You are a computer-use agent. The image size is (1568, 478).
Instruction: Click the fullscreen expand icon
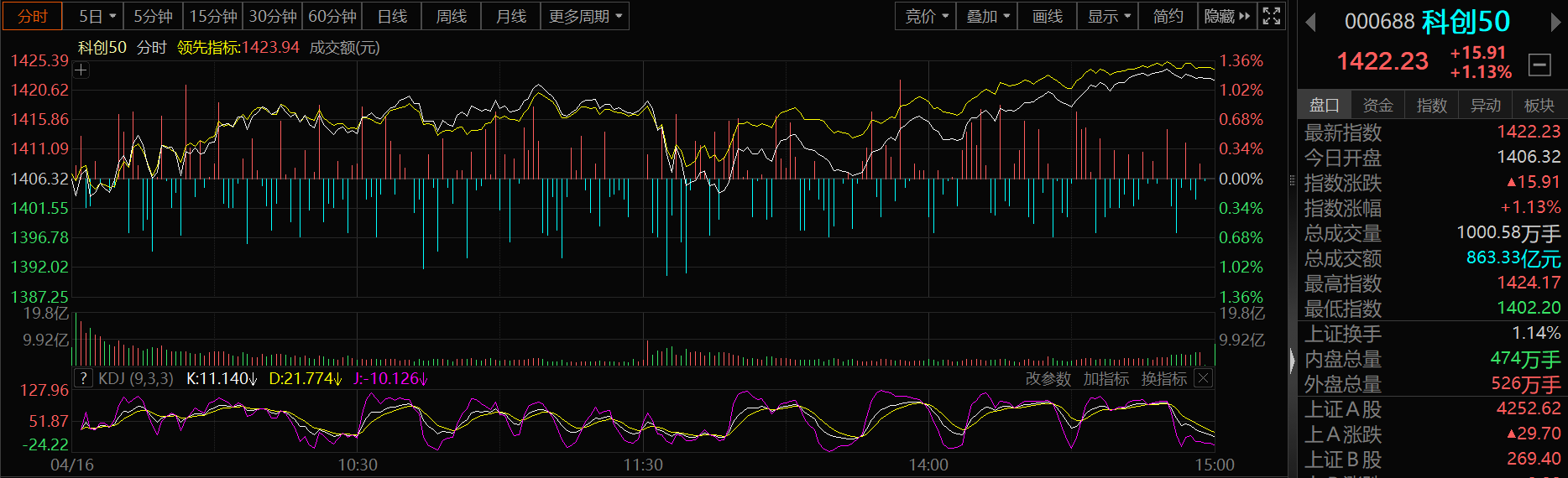tap(1272, 16)
